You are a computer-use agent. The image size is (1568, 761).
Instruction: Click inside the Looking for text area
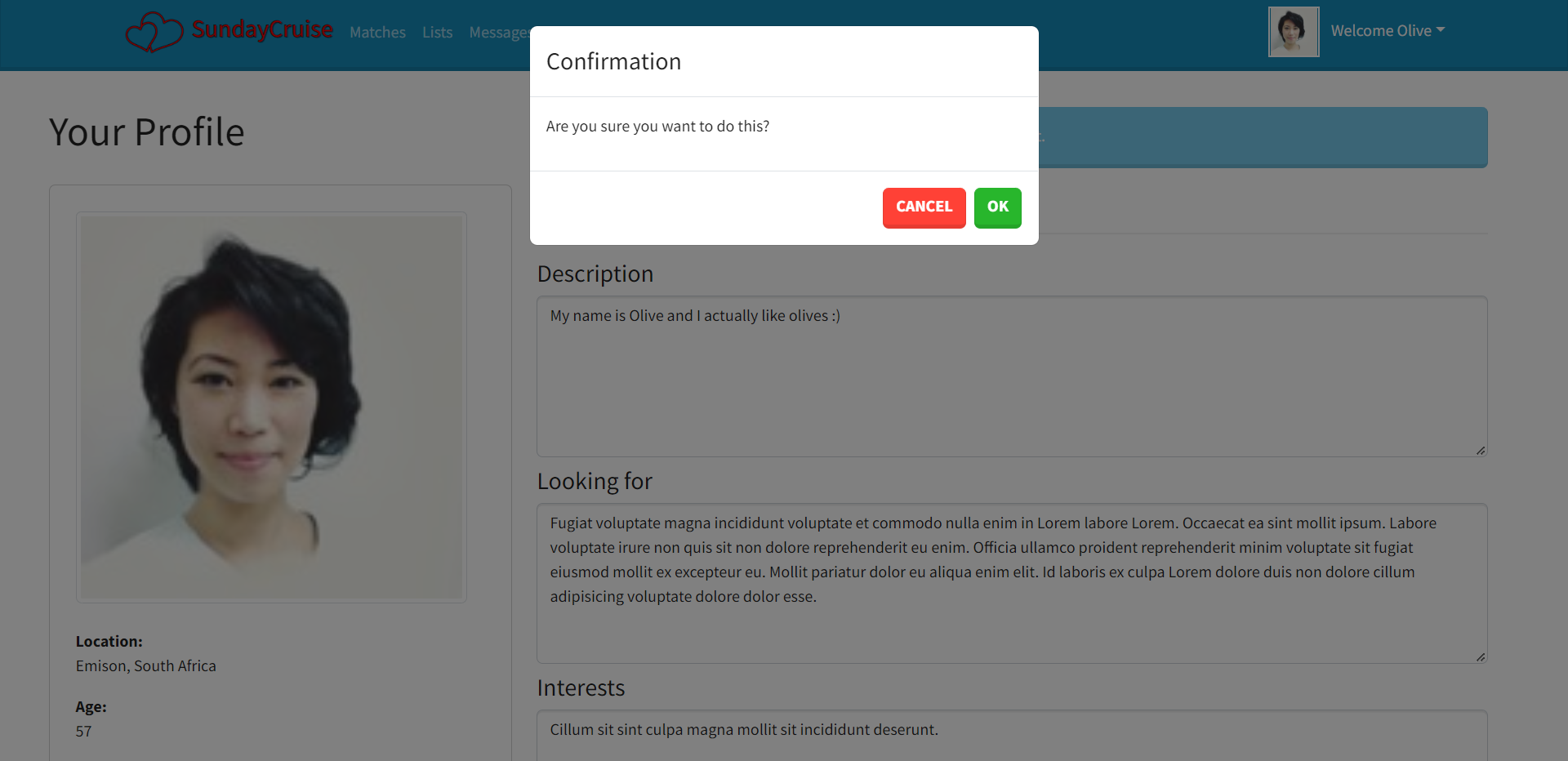1011,583
